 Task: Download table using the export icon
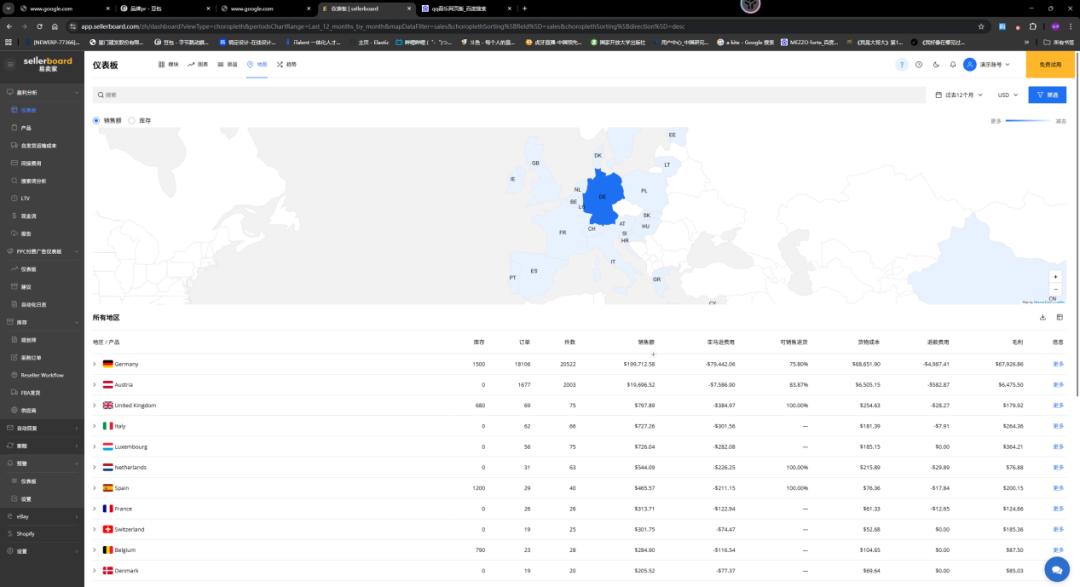pyautogui.click(x=1043, y=318)
